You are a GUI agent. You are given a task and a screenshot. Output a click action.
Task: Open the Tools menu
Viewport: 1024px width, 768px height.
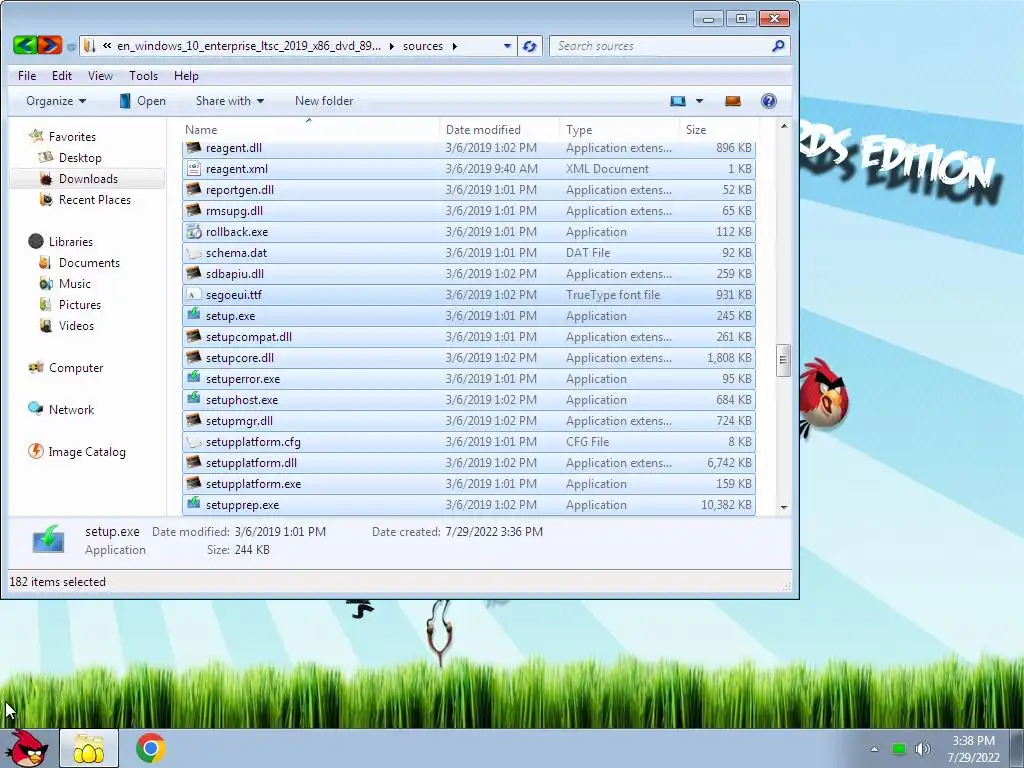143,76
